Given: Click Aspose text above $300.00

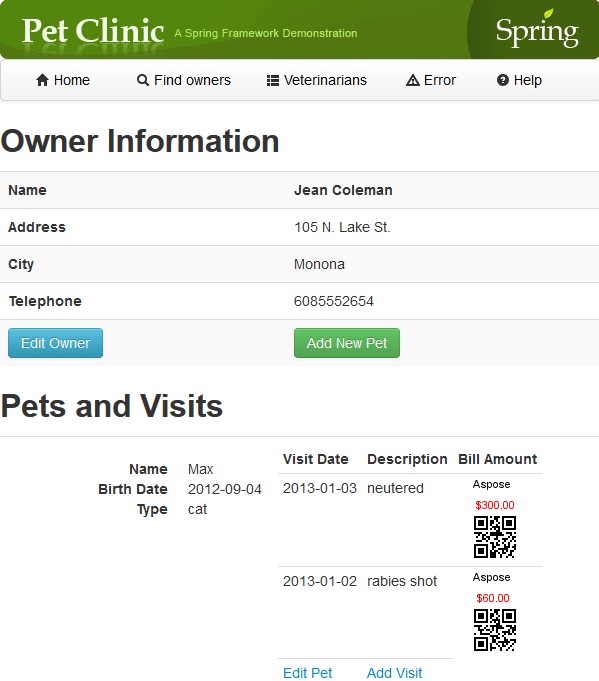Looking at the screenshot, I should pyautogui.click(x=491, y=484).
